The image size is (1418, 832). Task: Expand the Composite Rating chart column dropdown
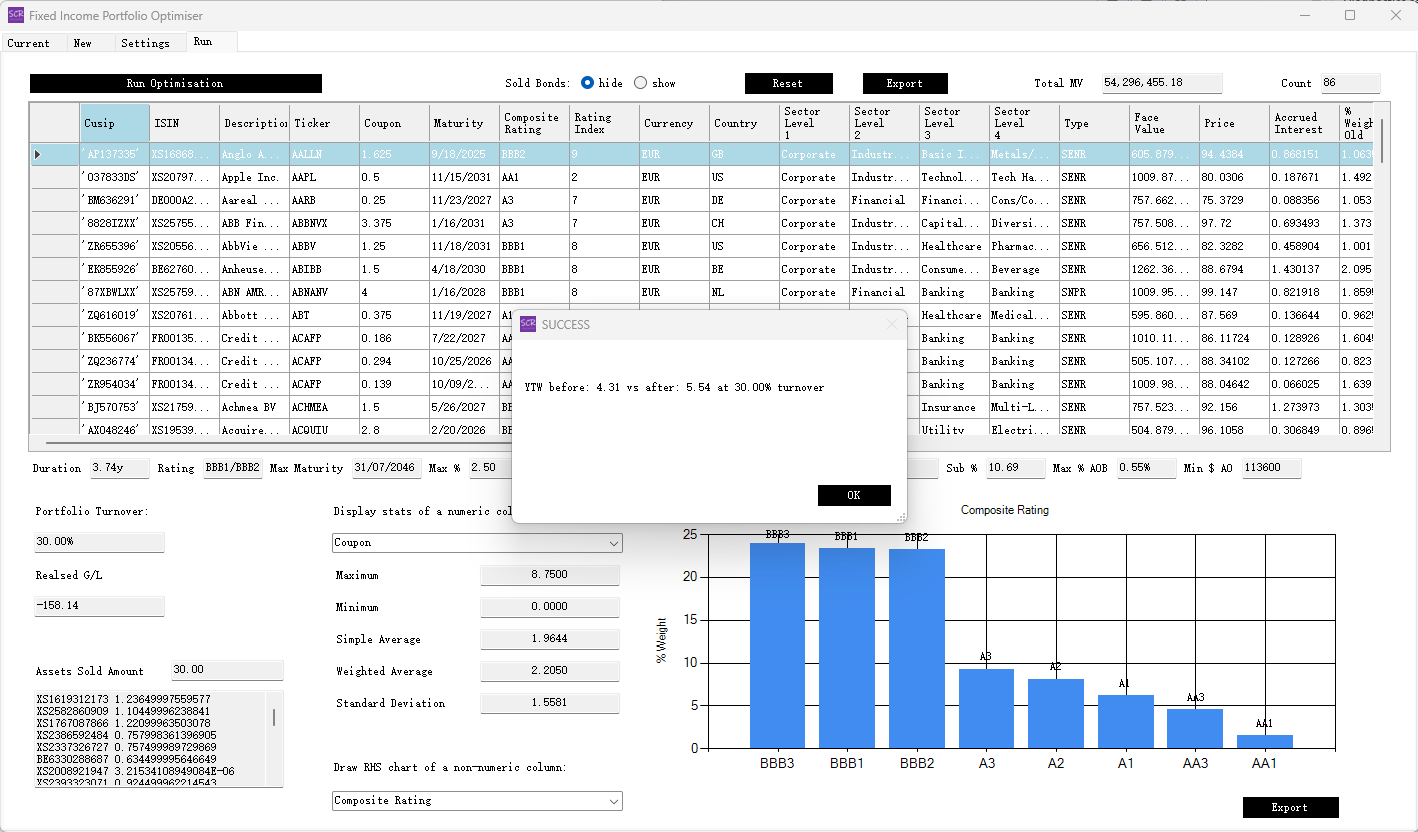613,801
